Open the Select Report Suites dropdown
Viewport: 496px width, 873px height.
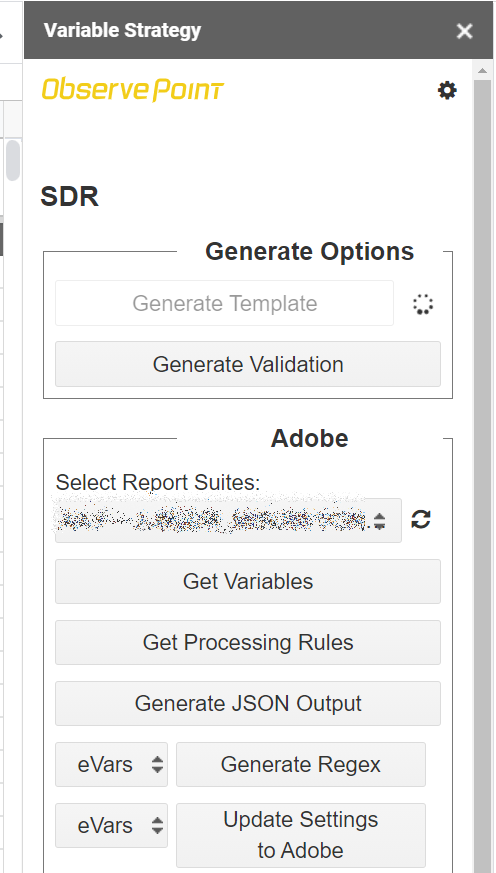[x=228, y=520]
